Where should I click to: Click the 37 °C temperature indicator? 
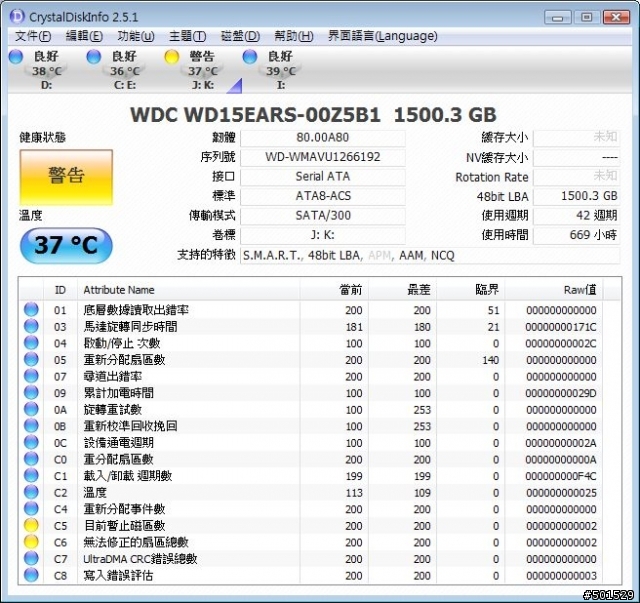(x=66, y=245)
